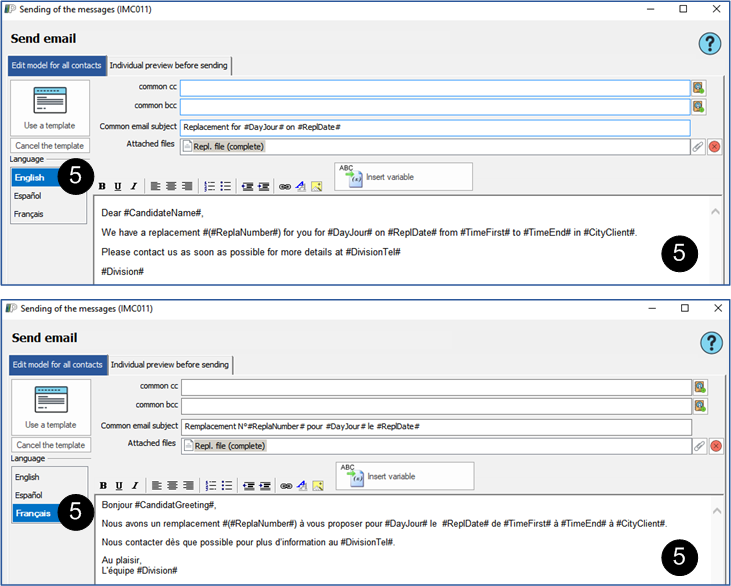Insert bulleted list in top window editor
Screen dimensions: 731x586
click(x=226, y=186)
